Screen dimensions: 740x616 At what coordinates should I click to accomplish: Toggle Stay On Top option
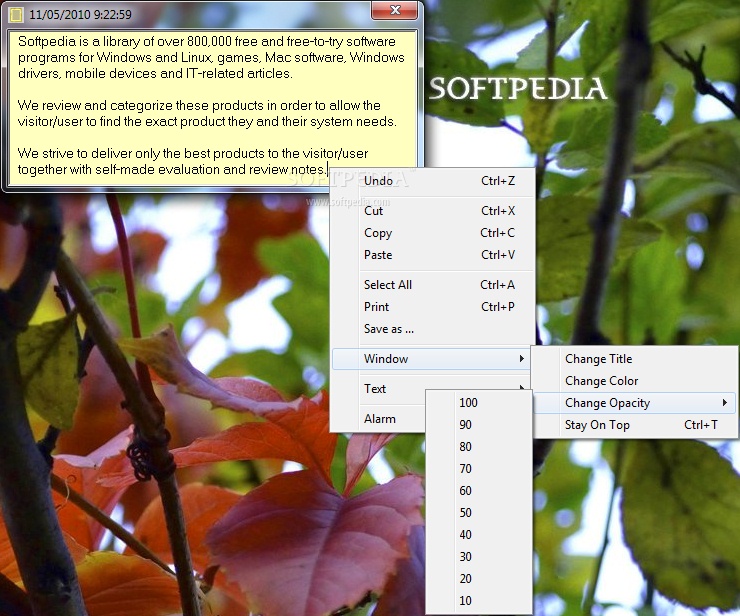634,425
